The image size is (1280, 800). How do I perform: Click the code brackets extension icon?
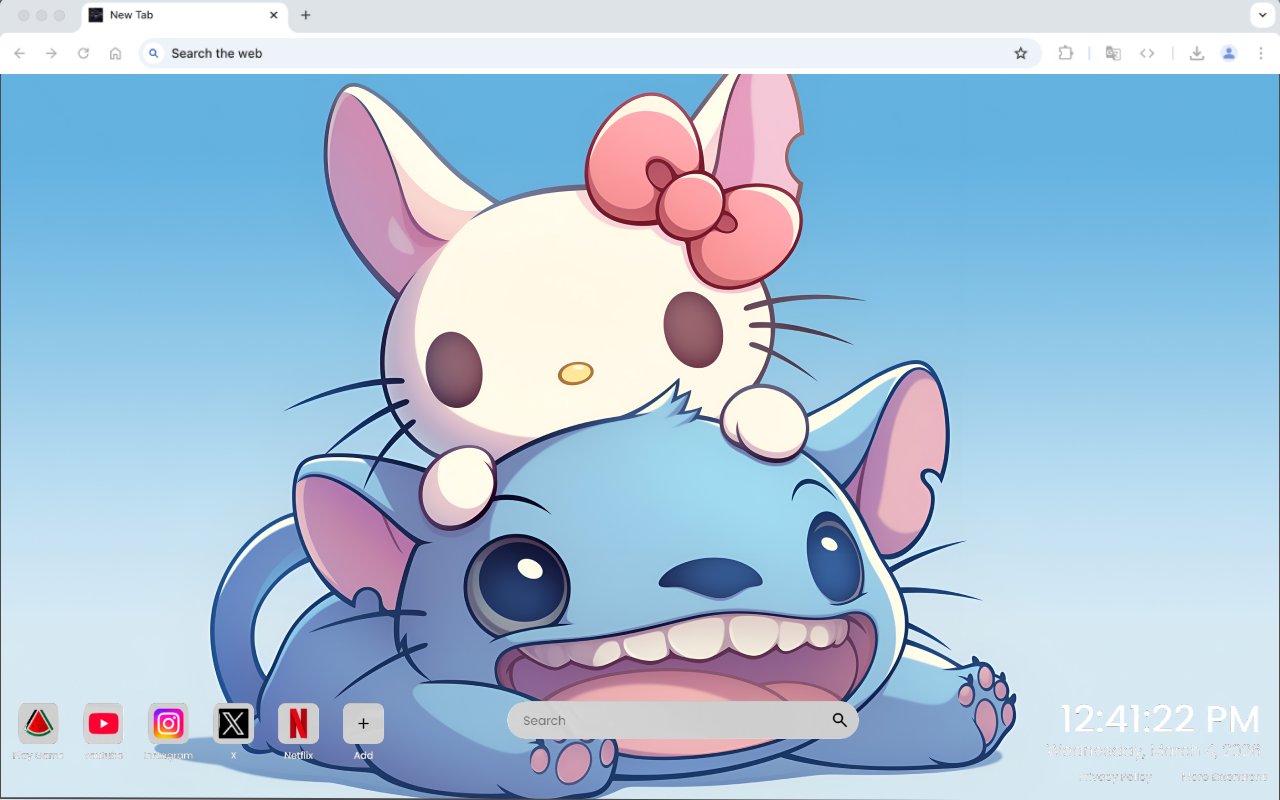click(x=1147, y=53)
